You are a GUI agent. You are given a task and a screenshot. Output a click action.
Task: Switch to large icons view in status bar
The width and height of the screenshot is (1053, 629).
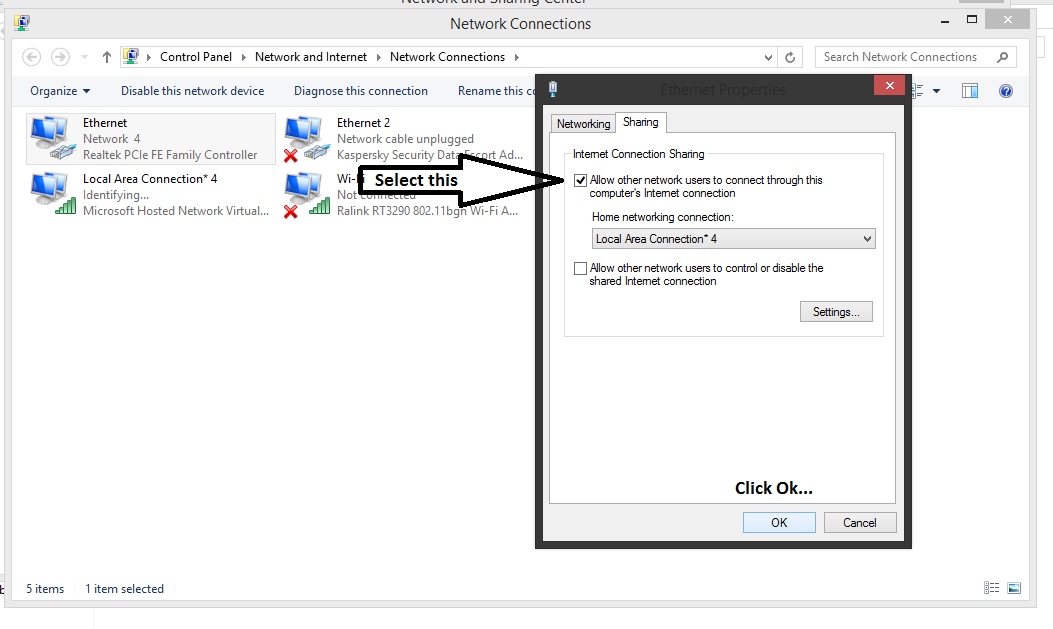[1014, 588]
